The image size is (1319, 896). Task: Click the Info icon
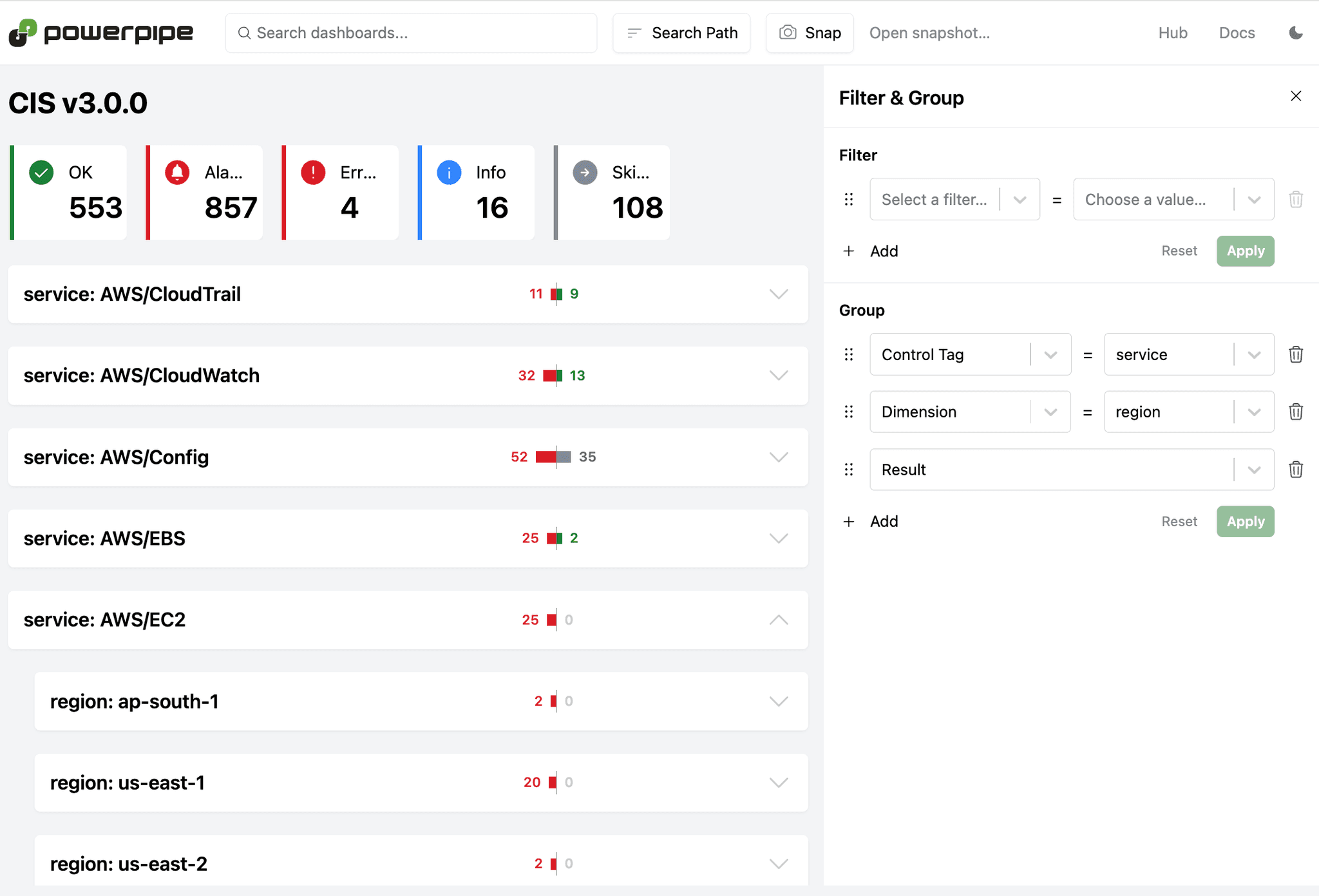[449, 173]
